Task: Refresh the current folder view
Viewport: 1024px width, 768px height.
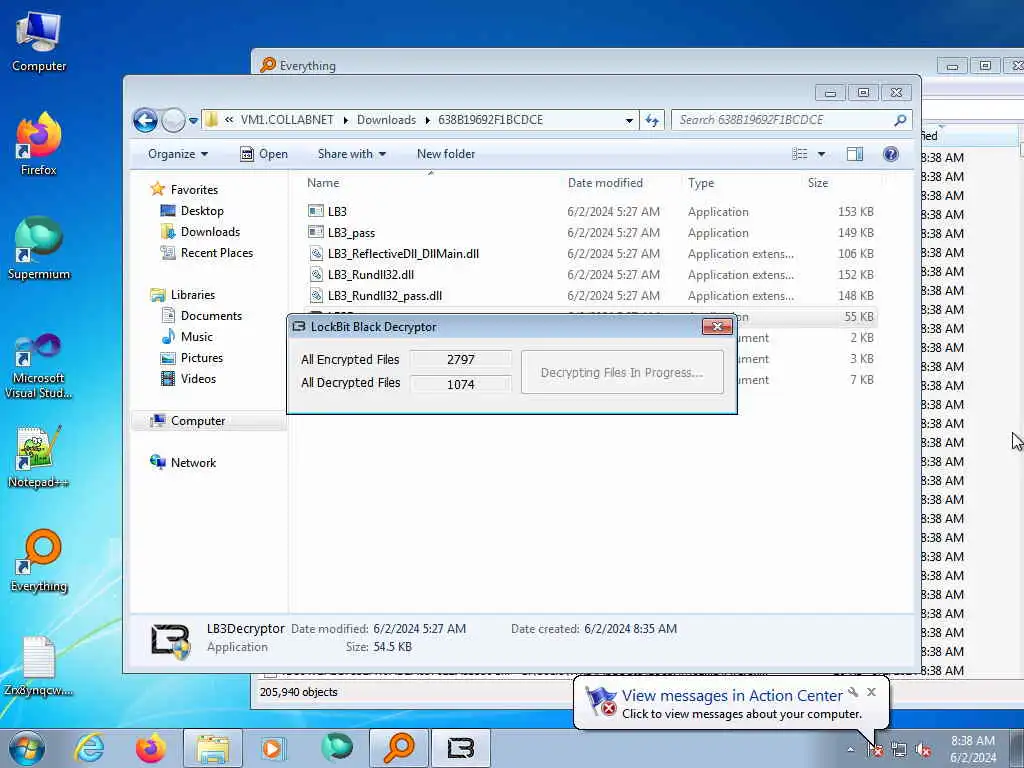Action: tap(652, 120)
